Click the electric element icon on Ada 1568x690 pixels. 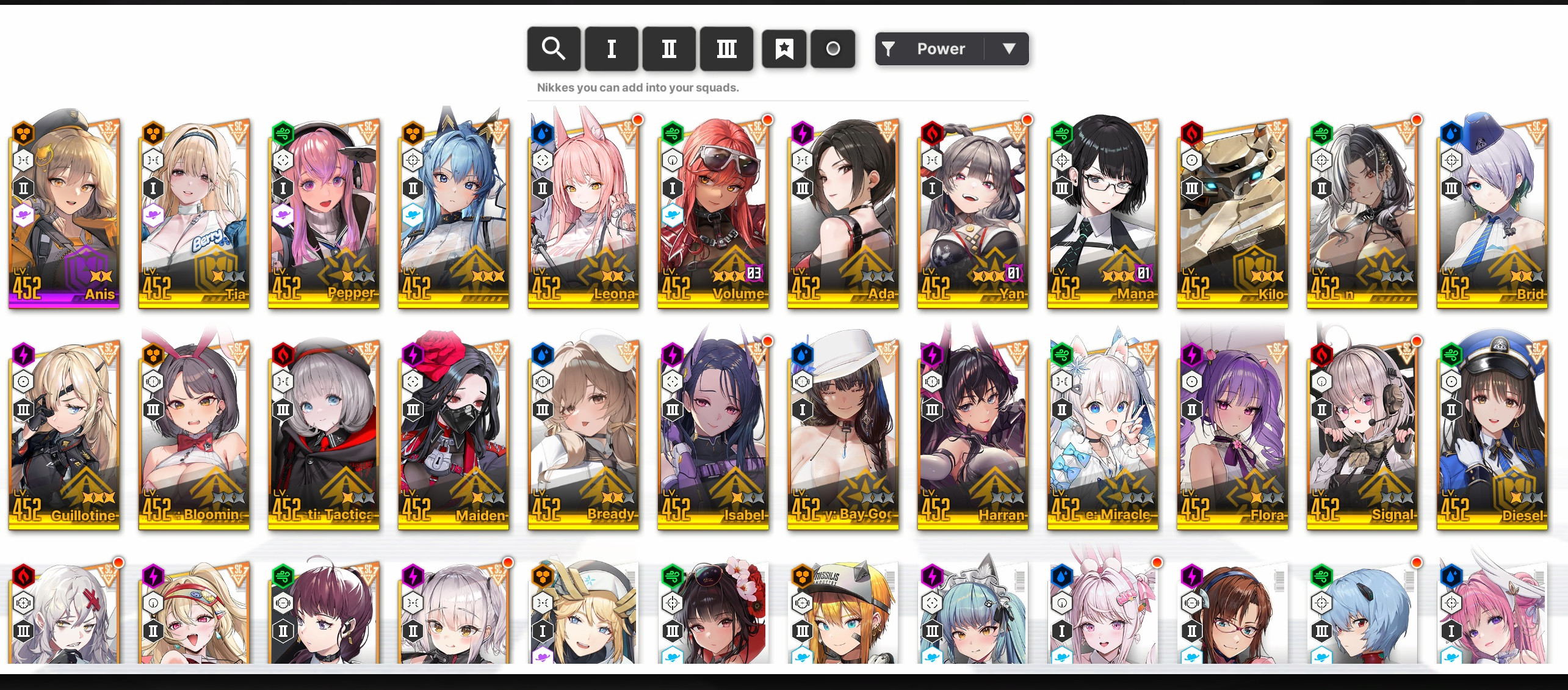[x=802, y=133]
